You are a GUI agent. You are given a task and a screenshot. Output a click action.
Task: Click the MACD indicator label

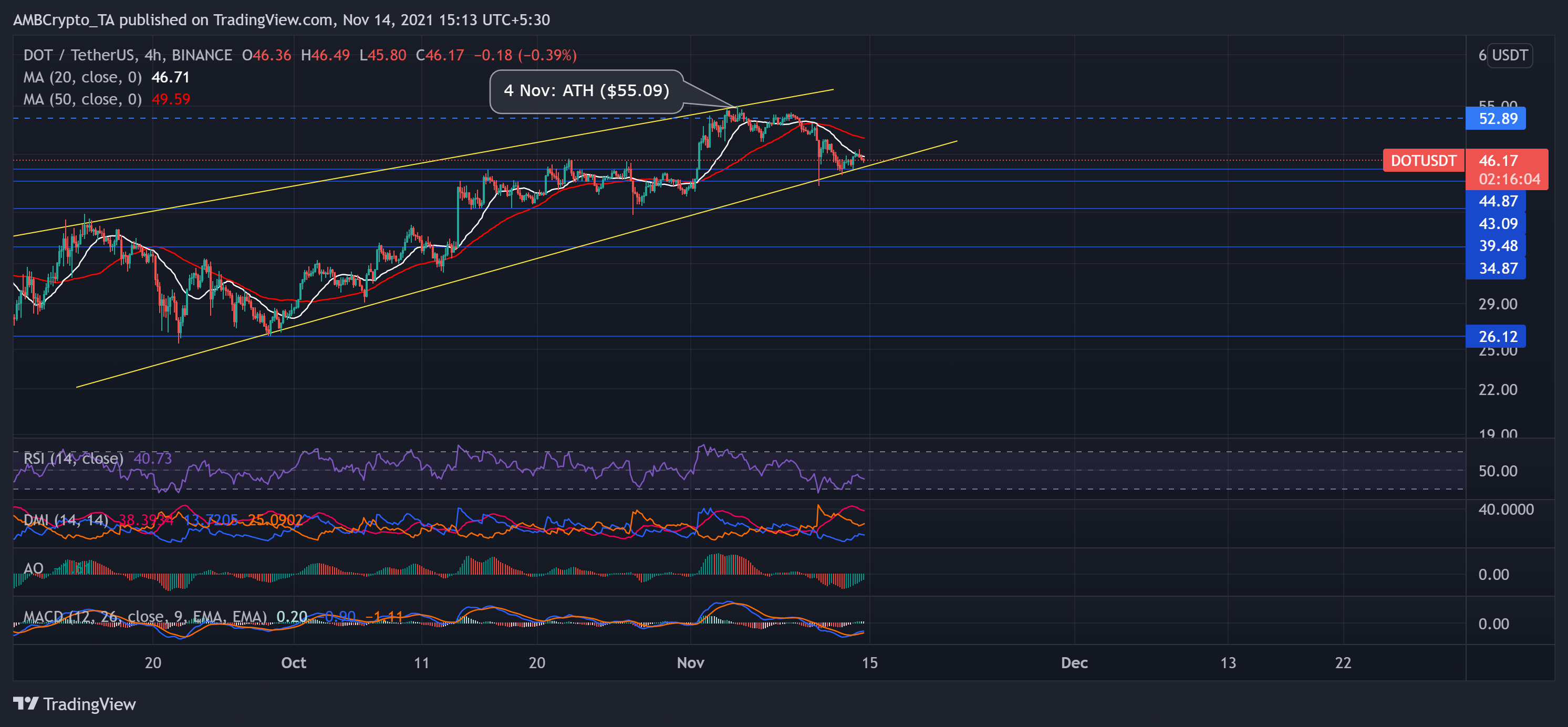(145, 617)
